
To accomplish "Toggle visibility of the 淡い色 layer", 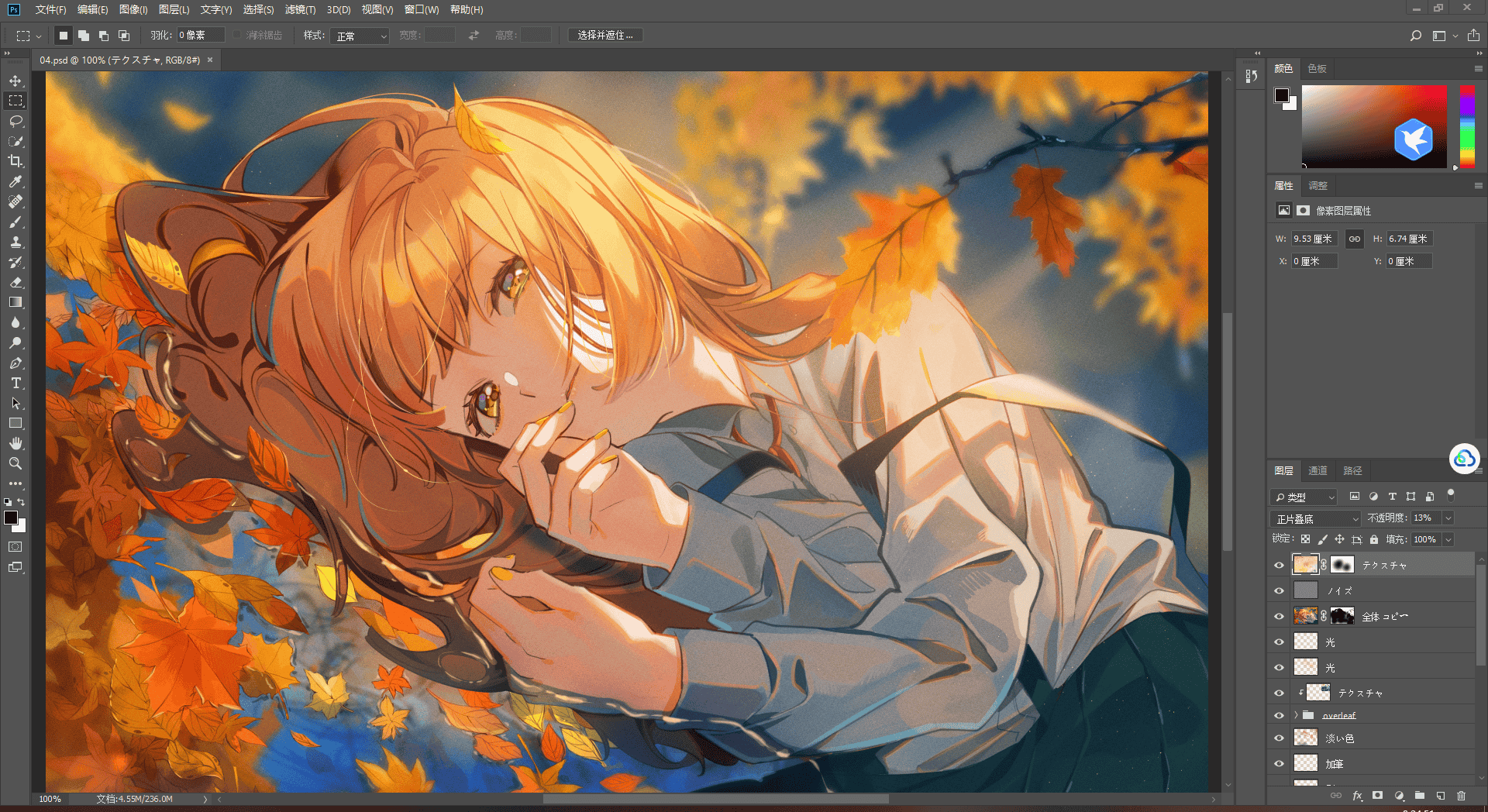I will tap(1279, 738).
